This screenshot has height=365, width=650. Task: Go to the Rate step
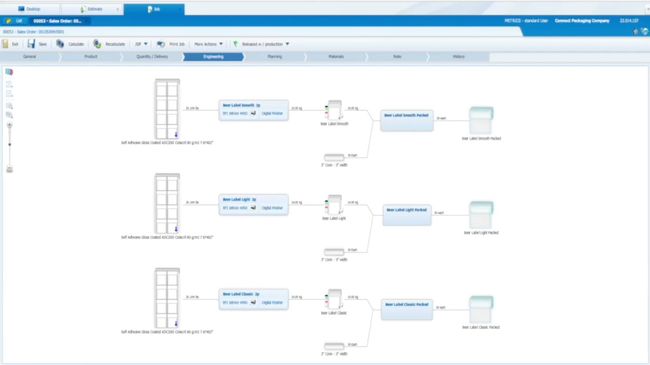tap(397, 56)
